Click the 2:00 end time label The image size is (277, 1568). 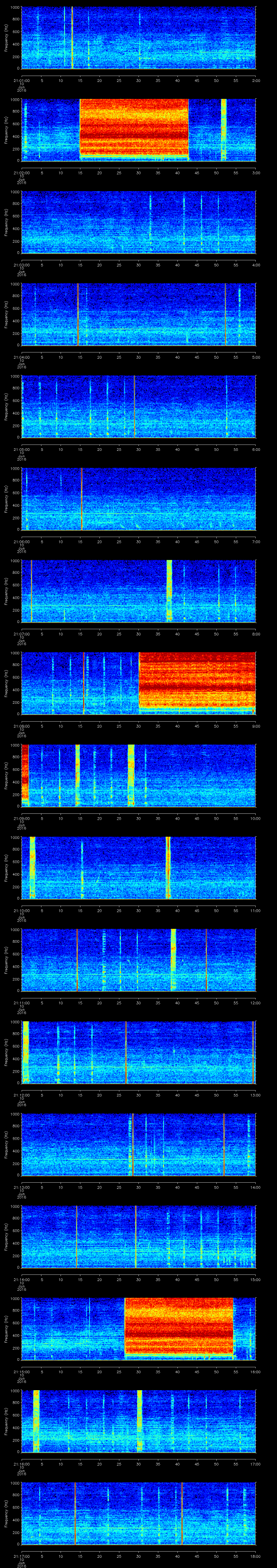click(256, 80)
